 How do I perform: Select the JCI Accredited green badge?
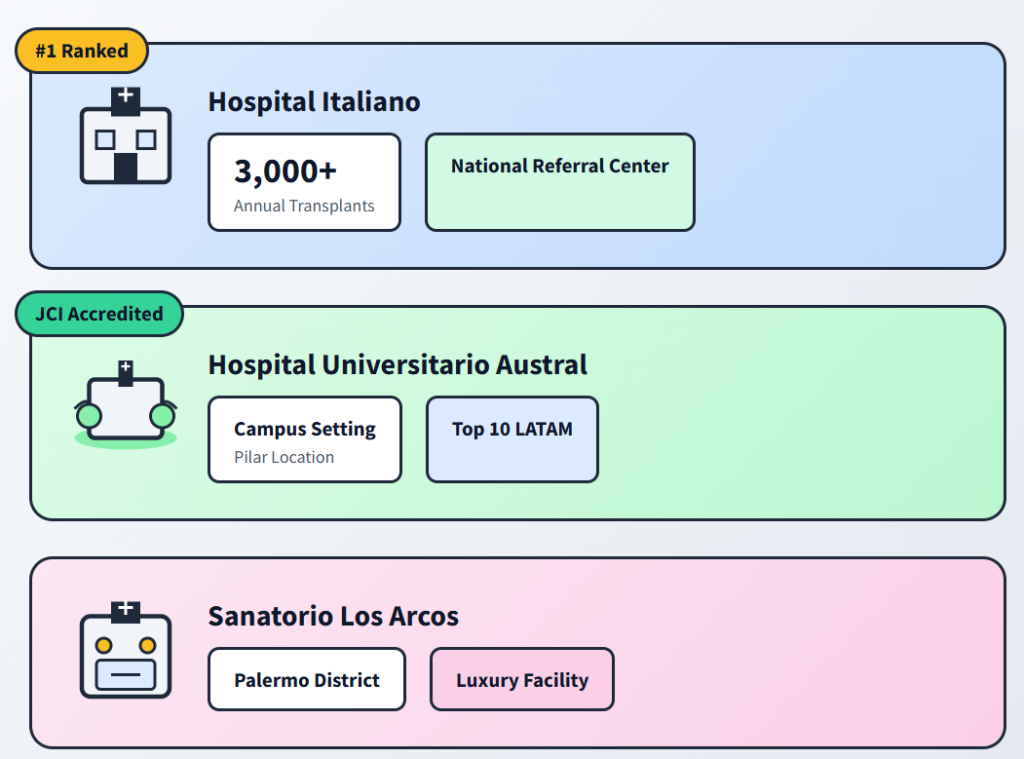pos(99,314)
